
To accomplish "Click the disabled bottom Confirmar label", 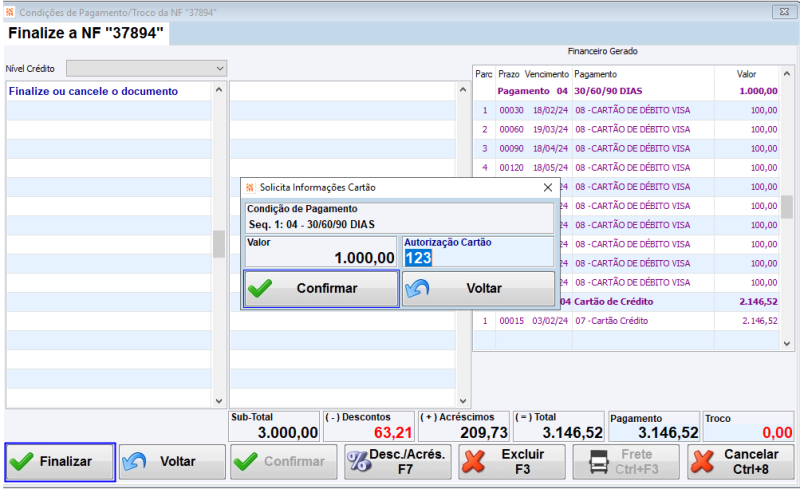I will coord(294,461).
